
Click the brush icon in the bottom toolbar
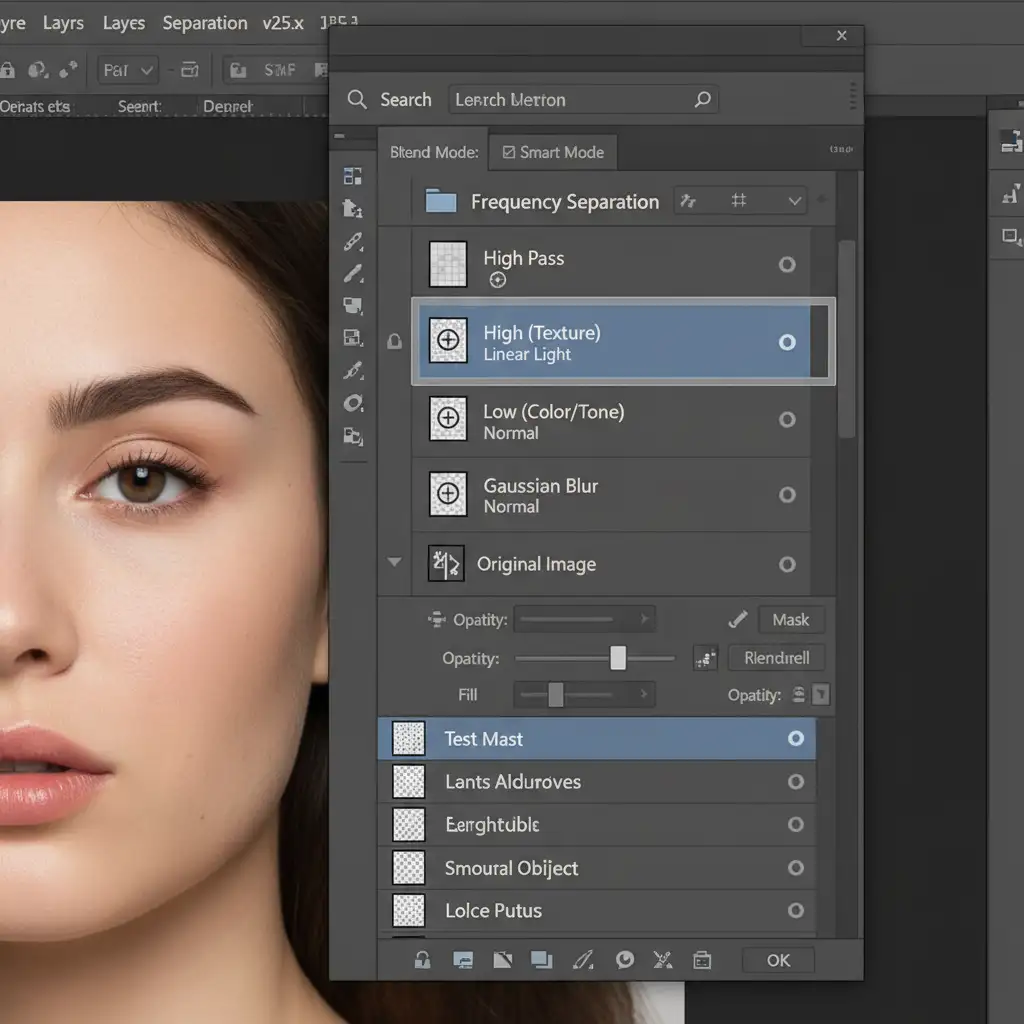pos(582,961)
